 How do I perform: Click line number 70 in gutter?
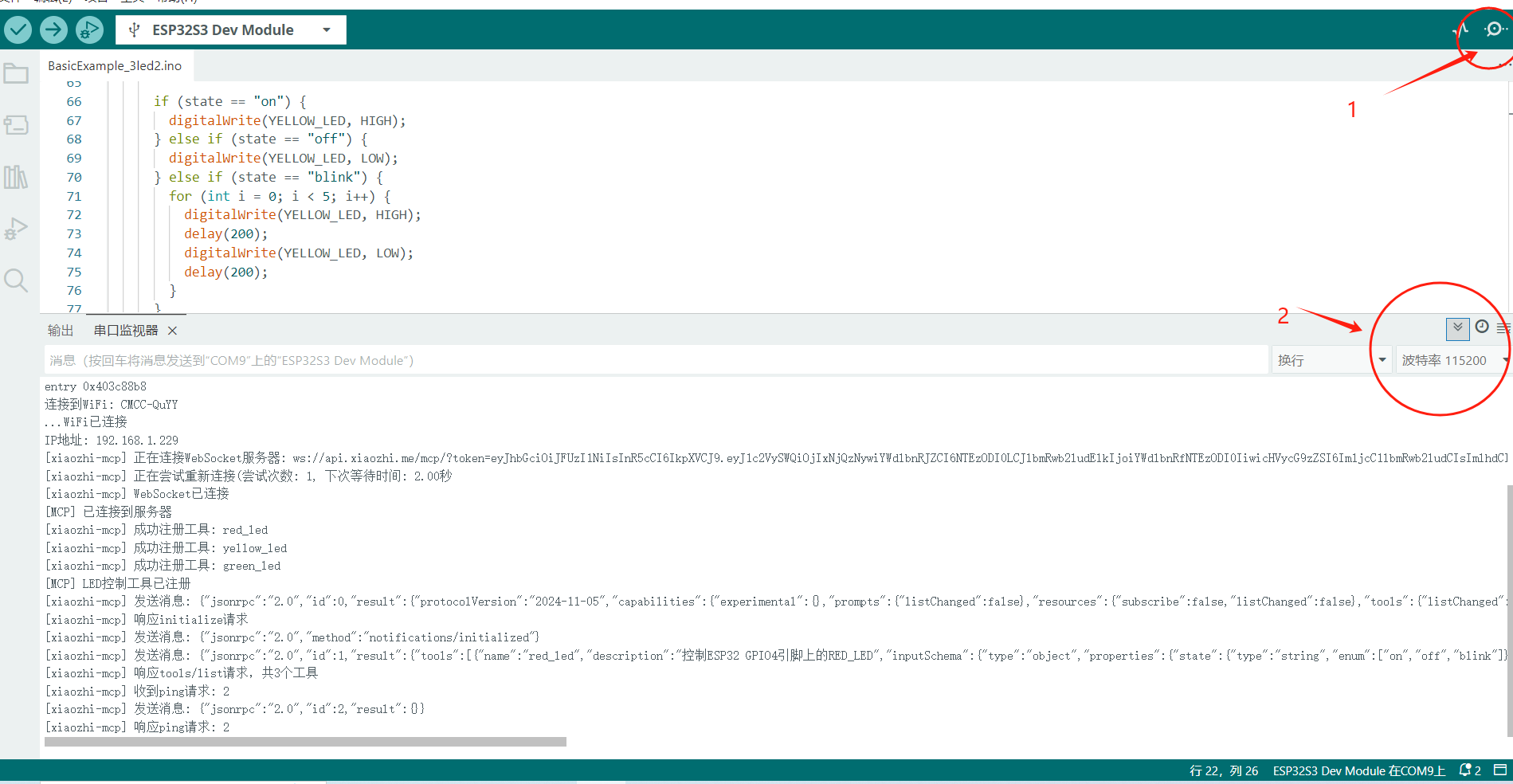(x=74, y=177)
